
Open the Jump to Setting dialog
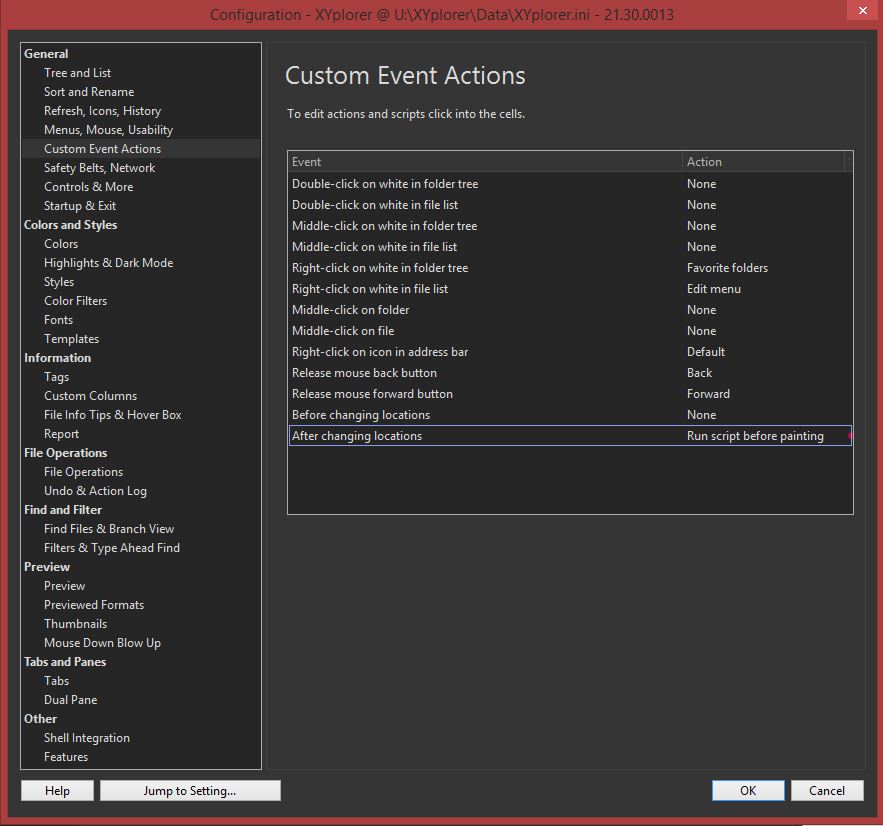[x=190, y=790]
